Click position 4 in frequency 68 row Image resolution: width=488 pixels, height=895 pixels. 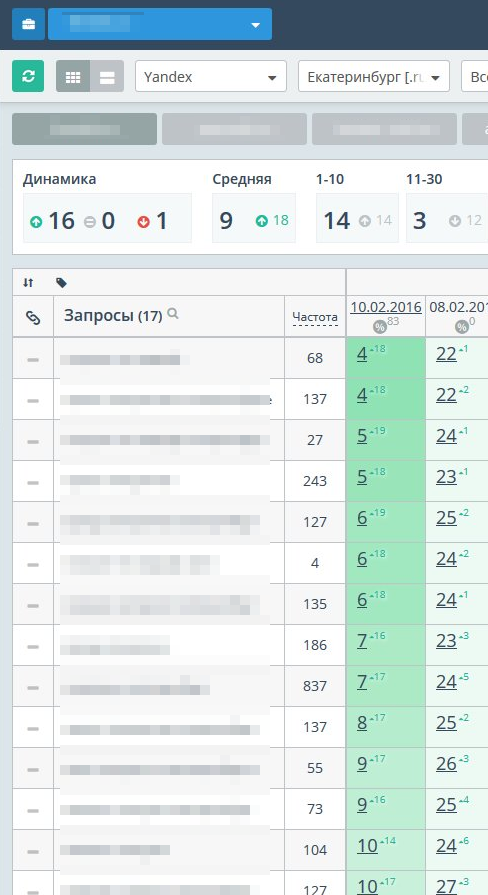pyautogui.click(x=362, y=354)
